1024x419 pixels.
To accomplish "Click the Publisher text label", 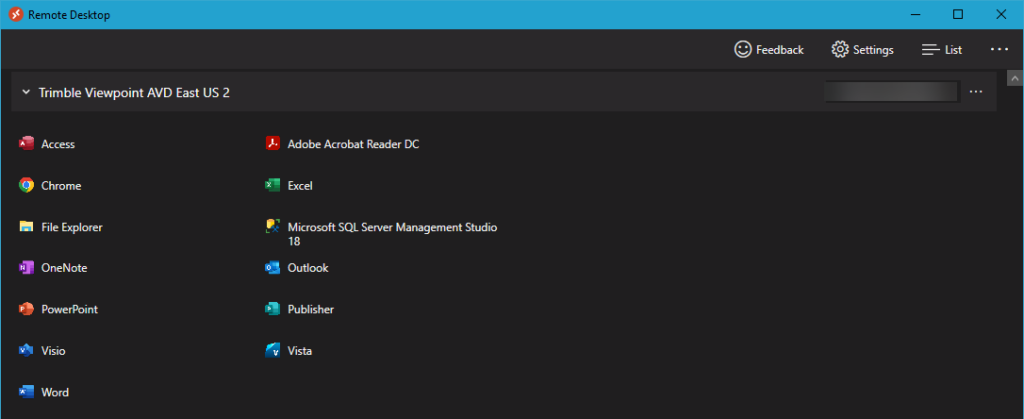I will point(311,309).
